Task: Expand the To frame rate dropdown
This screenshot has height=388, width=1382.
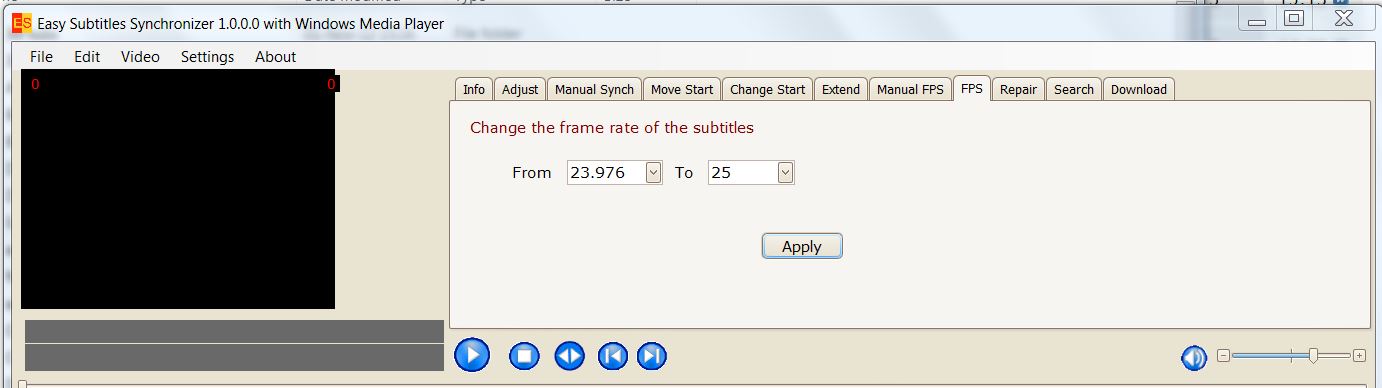Action: 785,173
